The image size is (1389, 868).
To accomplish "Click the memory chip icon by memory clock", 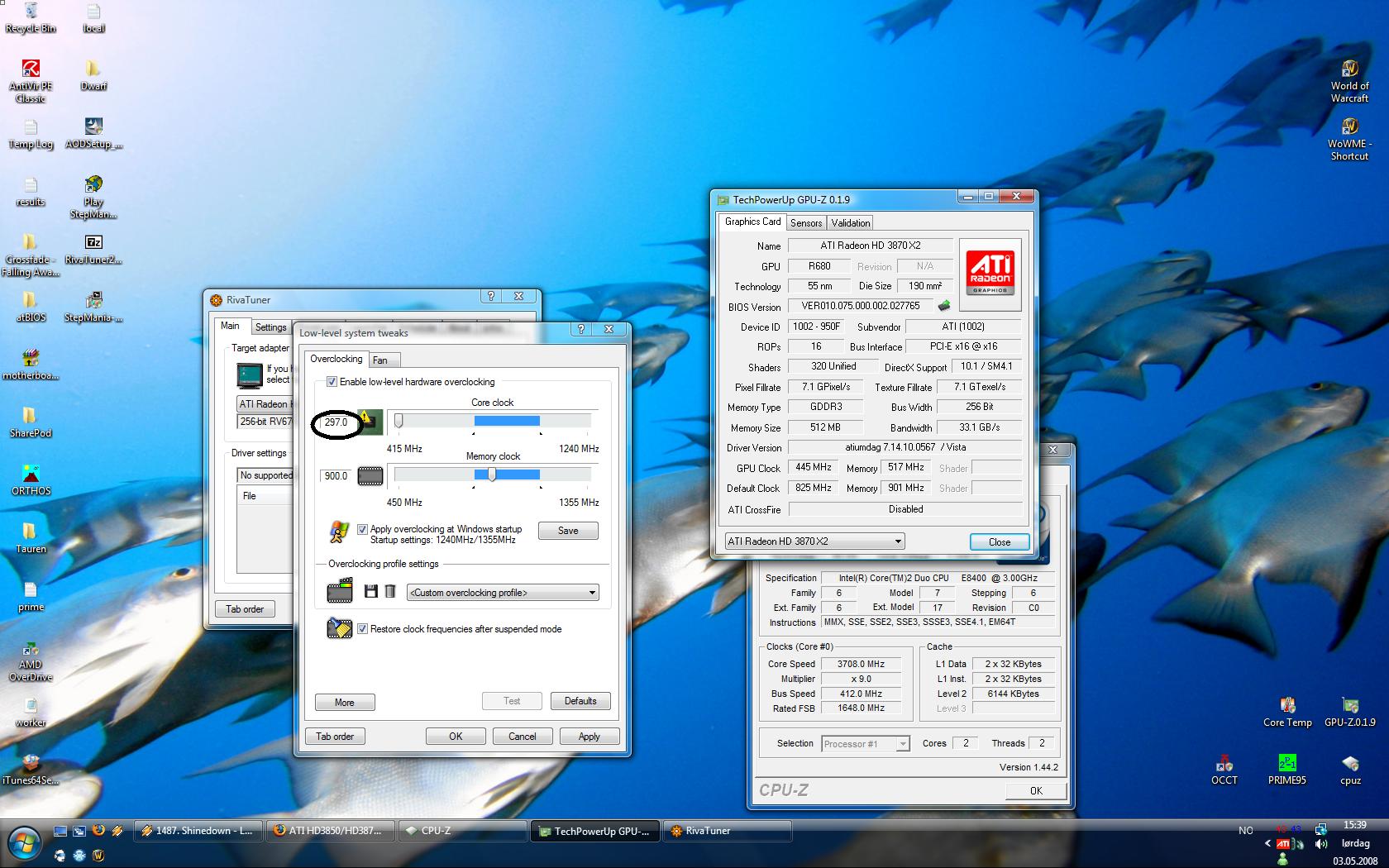I will point(370,476).
